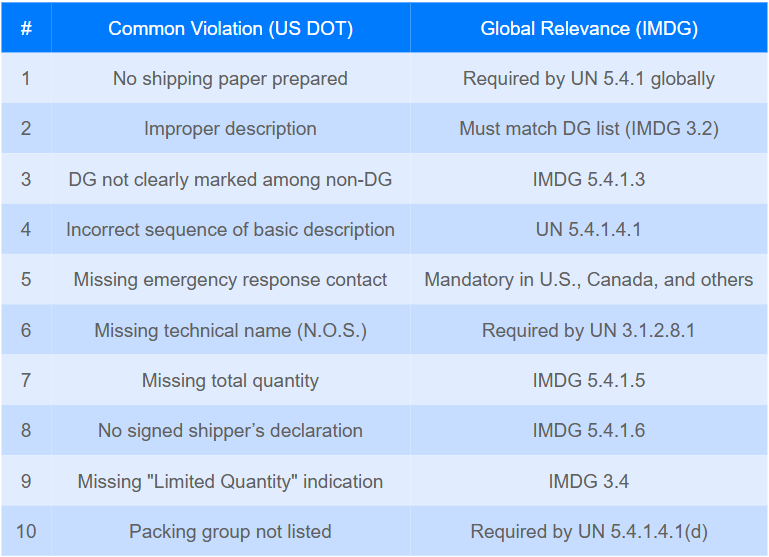Click the 'Common Violation (US DOT)' column header

(x=231, y=28)
